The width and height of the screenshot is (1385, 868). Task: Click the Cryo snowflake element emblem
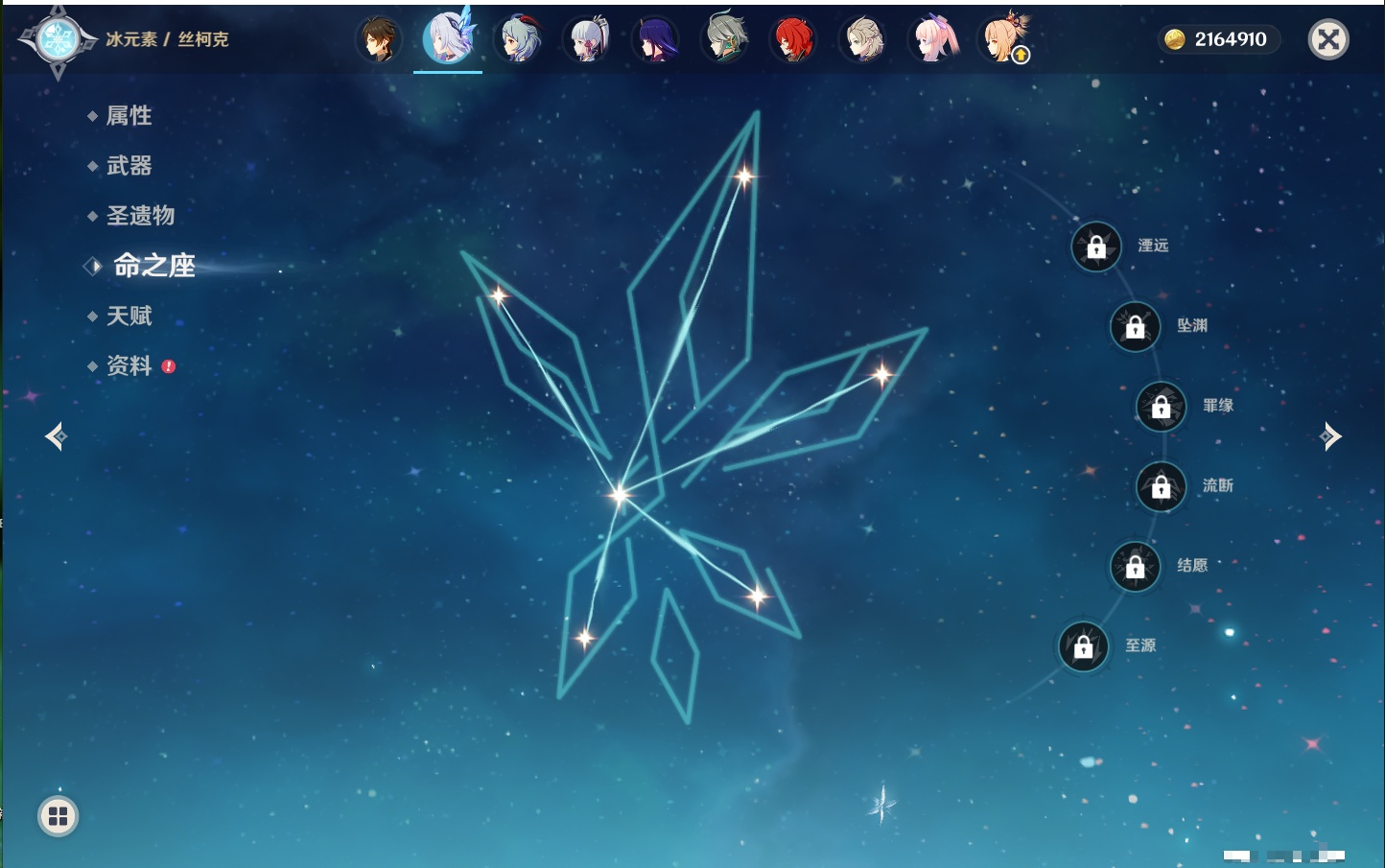click(x=58, y=40)
